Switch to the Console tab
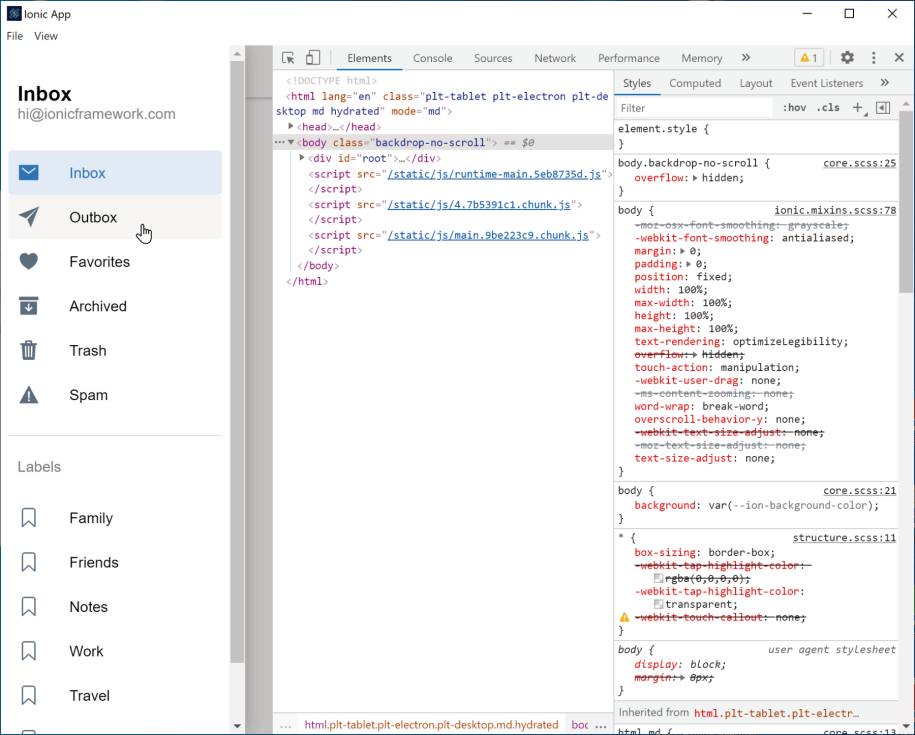 432,58
